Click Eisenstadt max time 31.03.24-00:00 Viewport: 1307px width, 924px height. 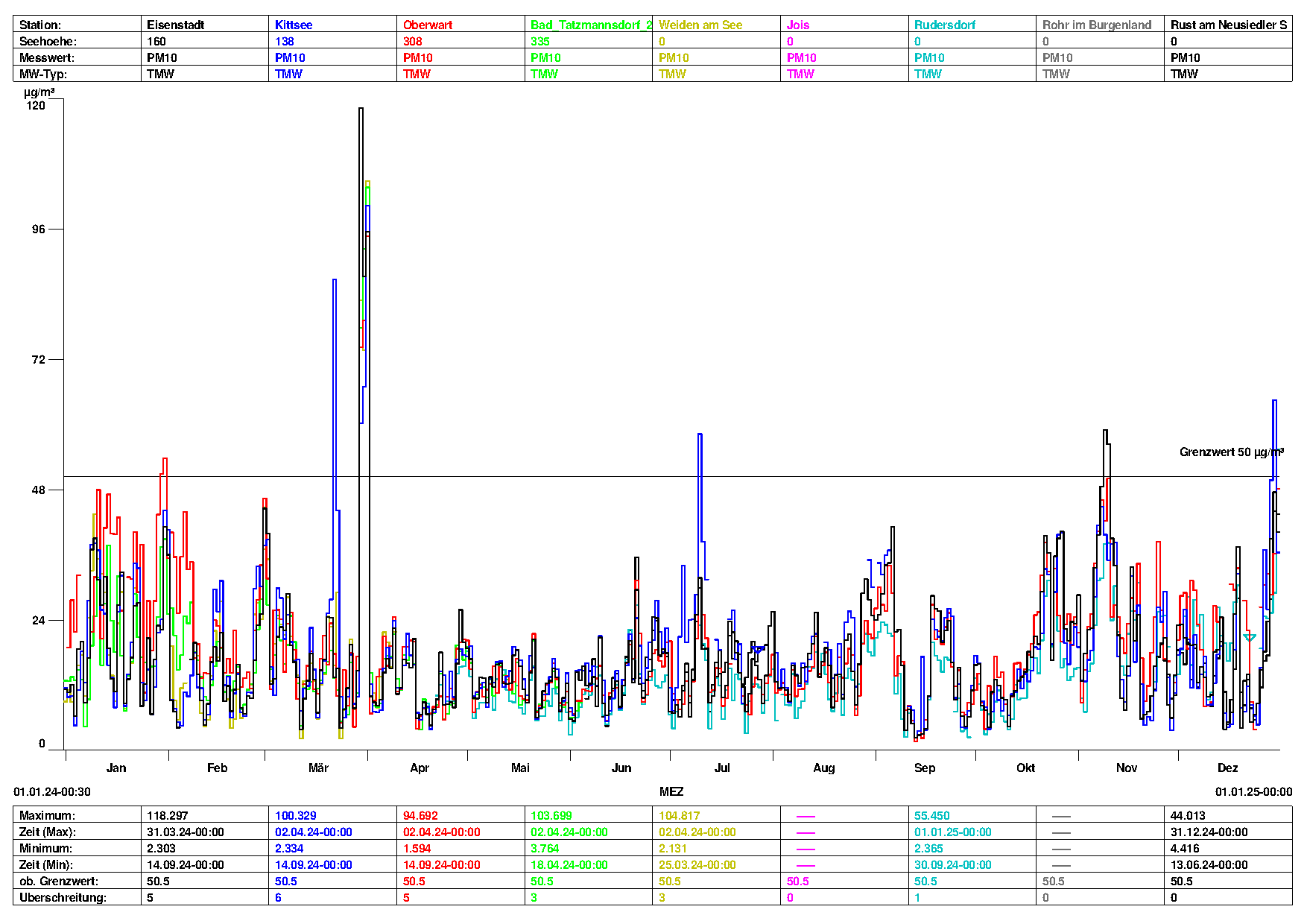pos(186,832)
